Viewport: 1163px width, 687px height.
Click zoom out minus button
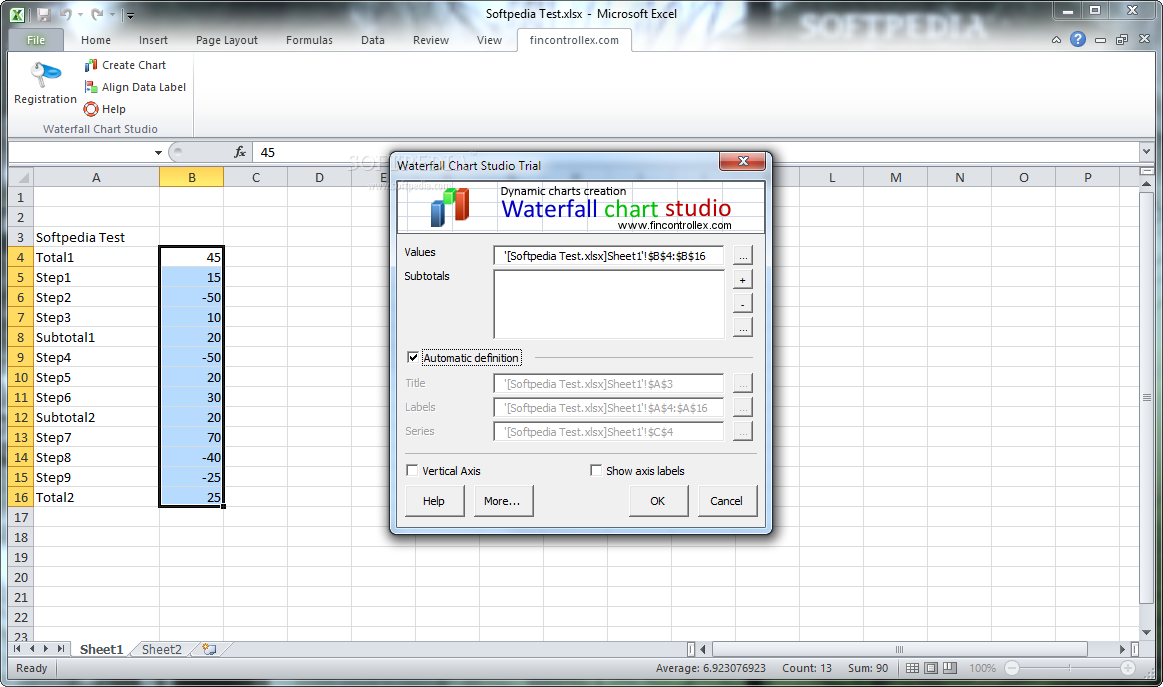coord(1012,668)
